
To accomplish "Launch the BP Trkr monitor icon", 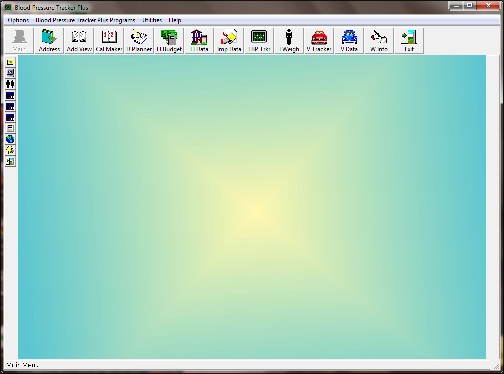I will 259,40.
